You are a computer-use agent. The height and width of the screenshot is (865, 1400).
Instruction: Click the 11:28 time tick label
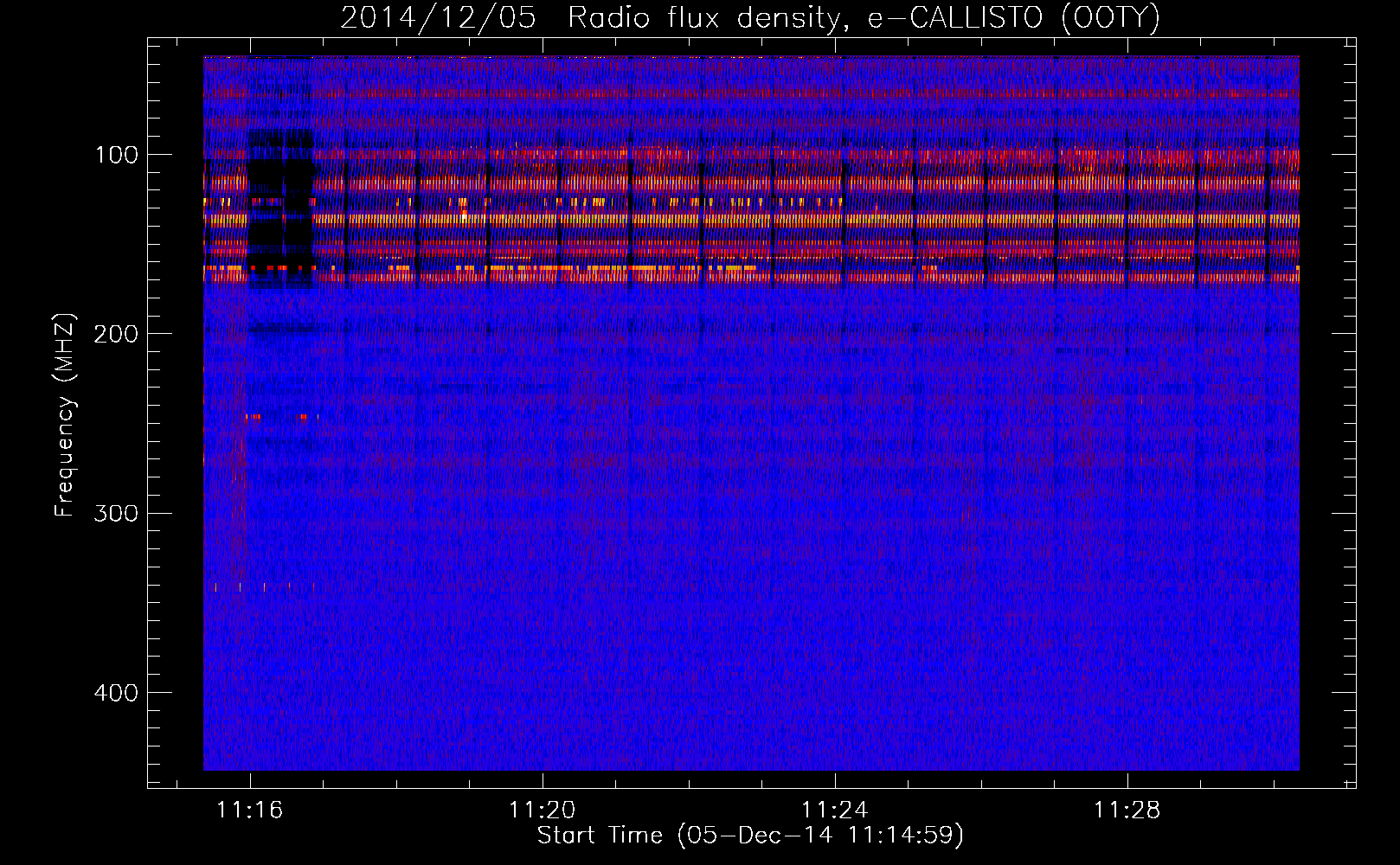1127,811
